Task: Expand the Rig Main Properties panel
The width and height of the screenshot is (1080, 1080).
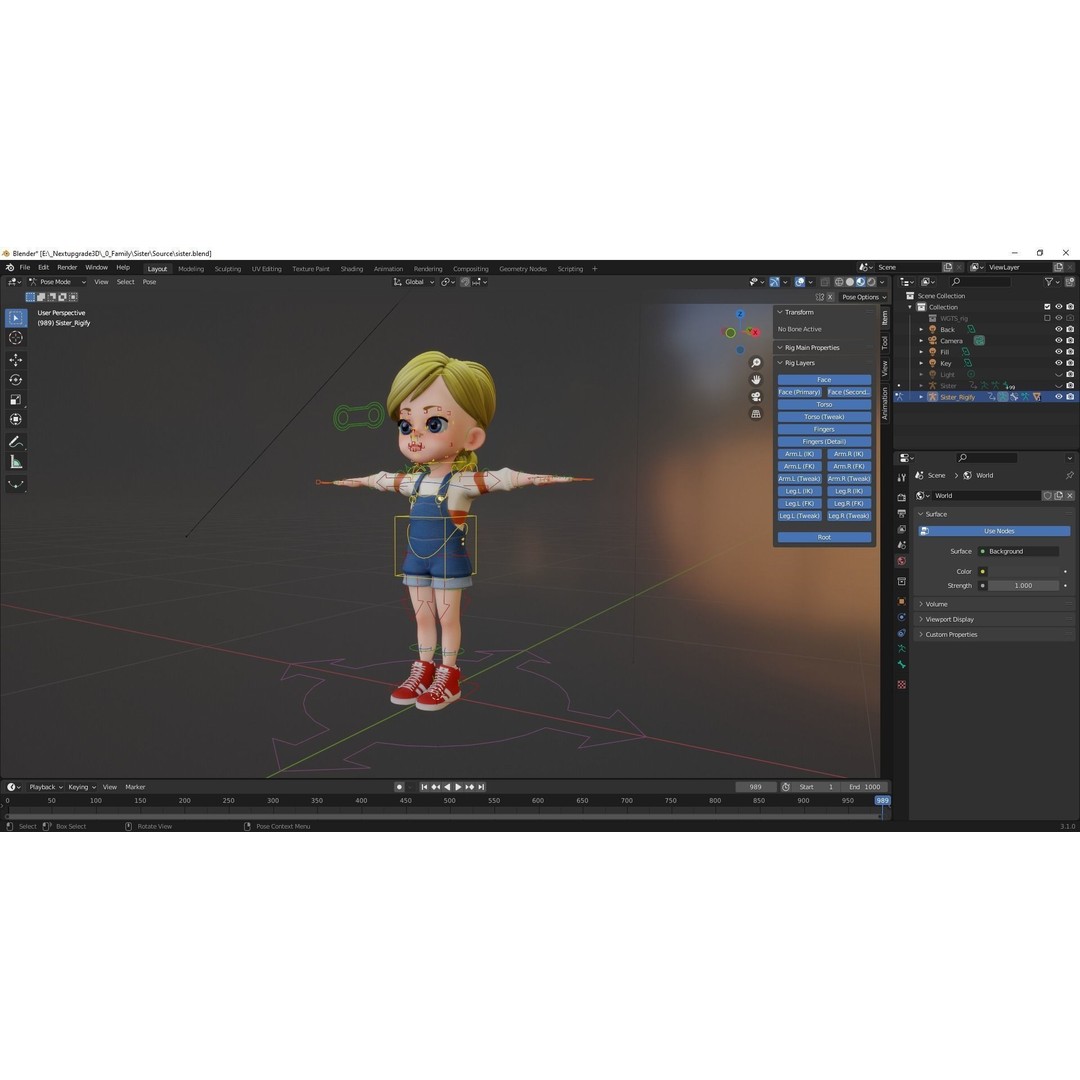Action: click(x=824, y=348)
